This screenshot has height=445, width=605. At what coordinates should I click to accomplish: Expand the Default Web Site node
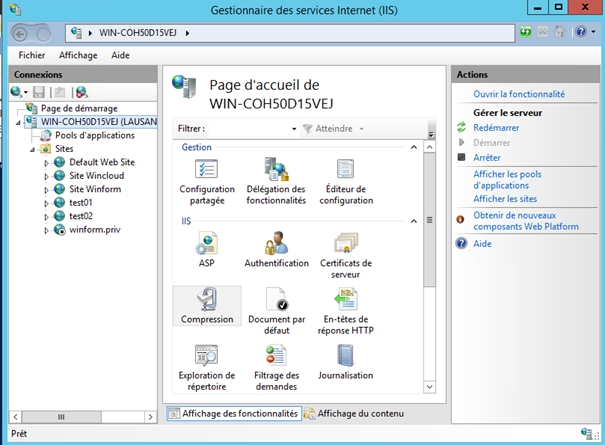tap(47, 163)
